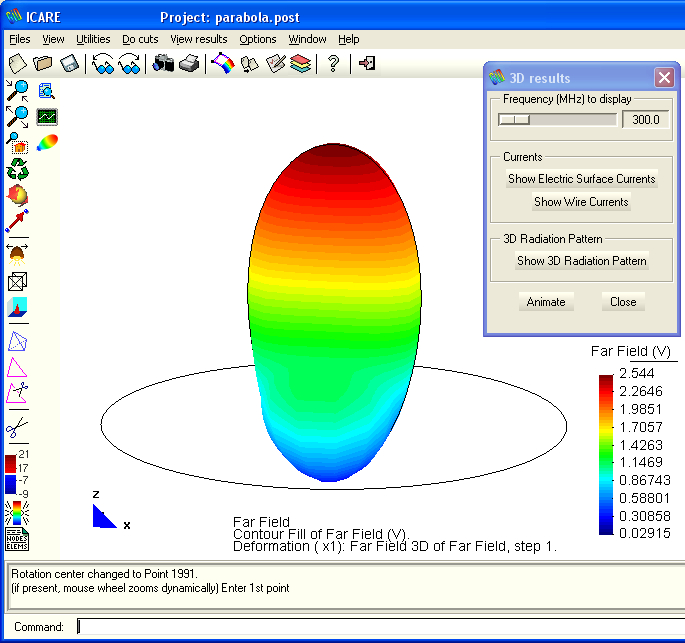
Task: Click 'Rotation center changed to Point 1991.' message
Action: click(x=104, y=574)
